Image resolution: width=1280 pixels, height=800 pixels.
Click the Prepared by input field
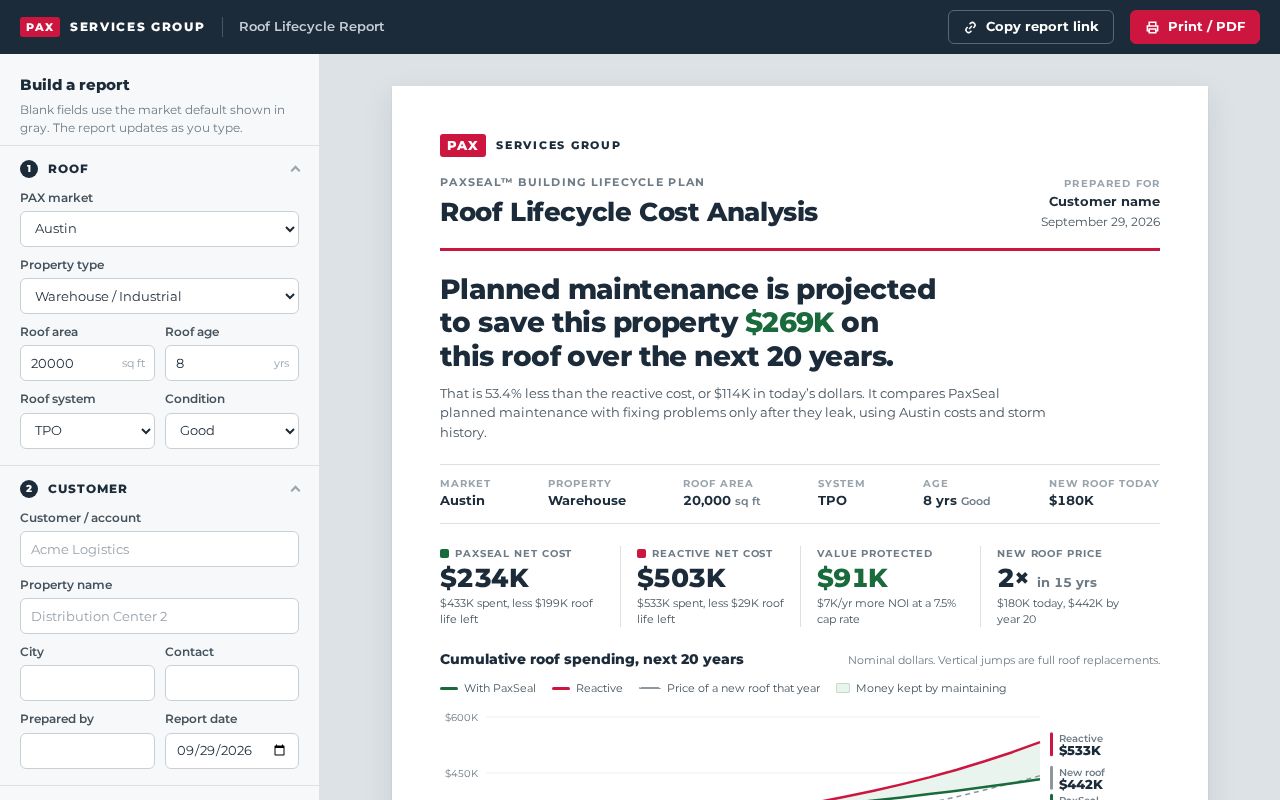pyautogui.click(x=87, y=751)
